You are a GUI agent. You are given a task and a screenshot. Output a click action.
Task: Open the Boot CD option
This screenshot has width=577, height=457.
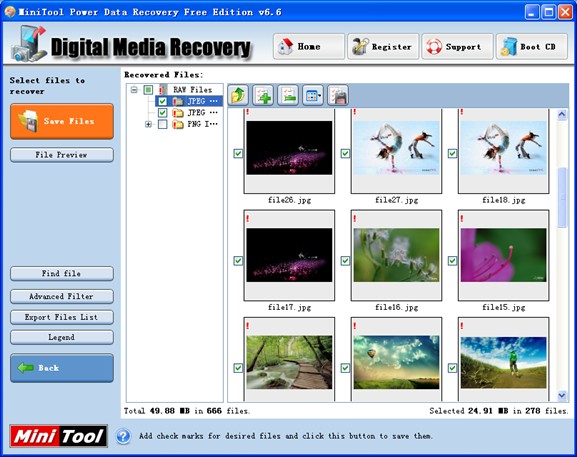point(532,46)
